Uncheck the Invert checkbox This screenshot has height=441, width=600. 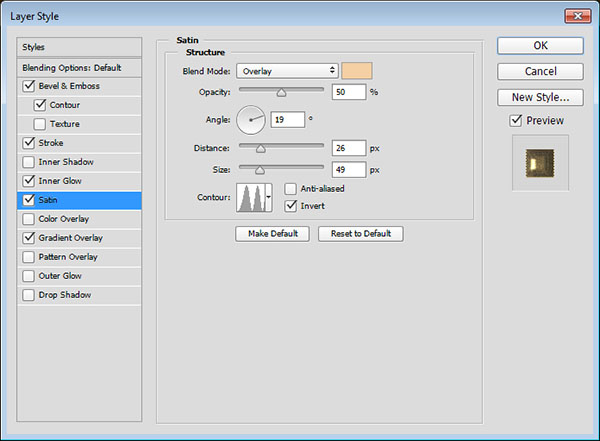point(290,206)
